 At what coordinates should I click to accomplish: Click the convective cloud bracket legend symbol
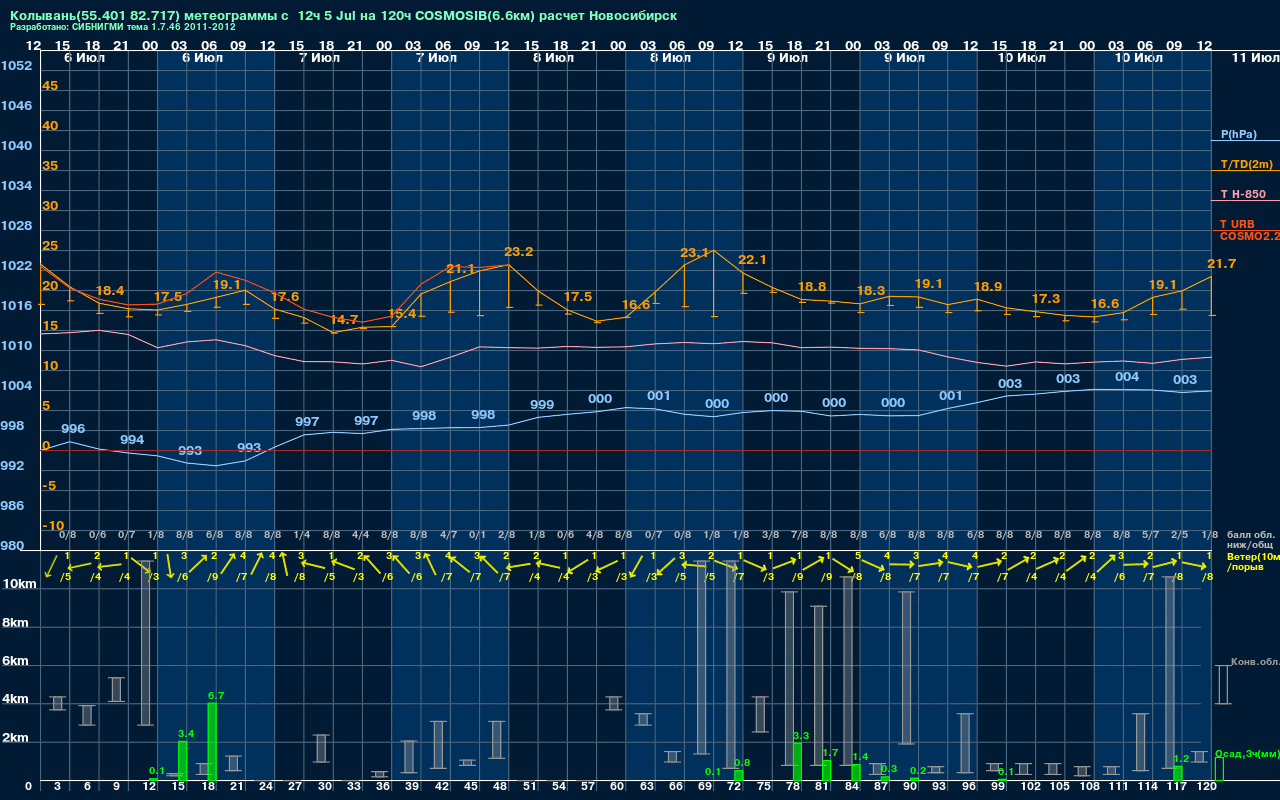pyautogui.click(x=1222, y=685)
